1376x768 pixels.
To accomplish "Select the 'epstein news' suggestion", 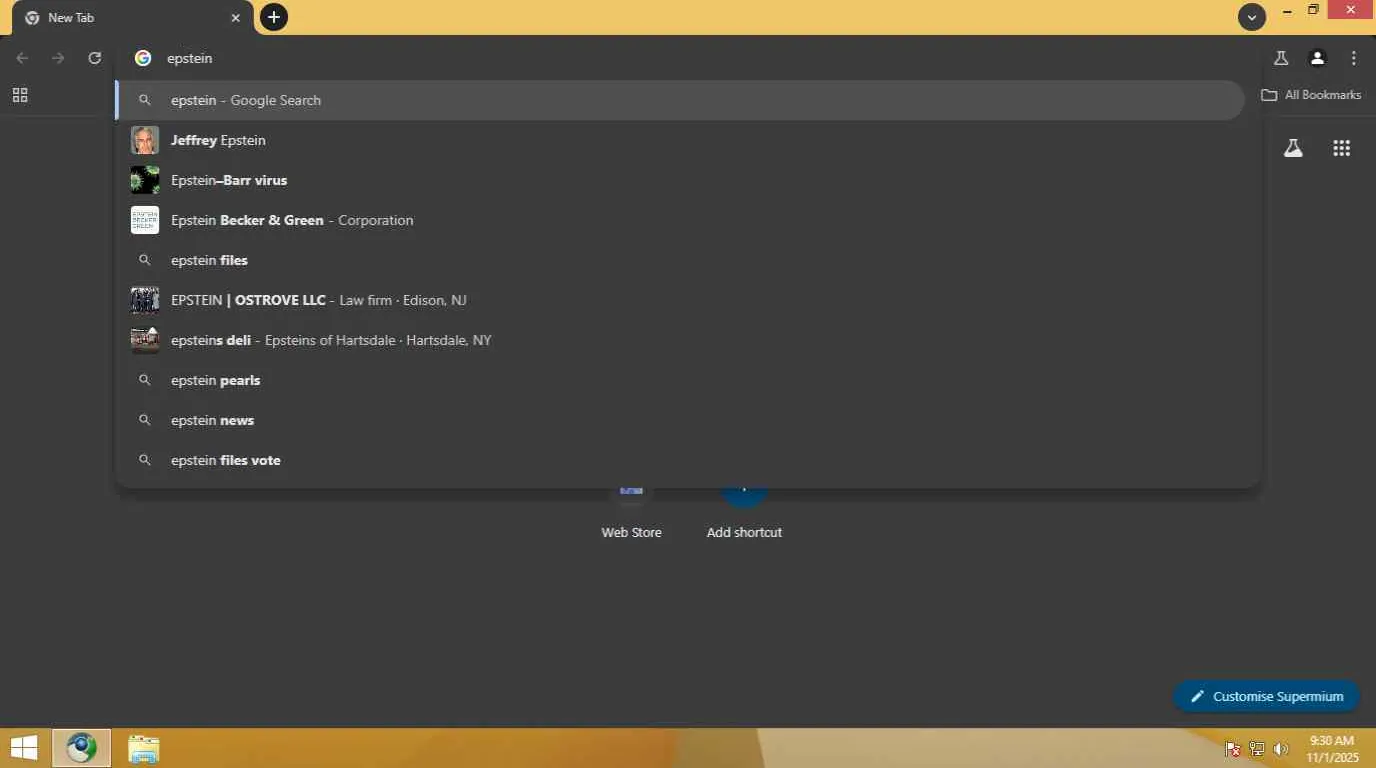I will (680, 420).
